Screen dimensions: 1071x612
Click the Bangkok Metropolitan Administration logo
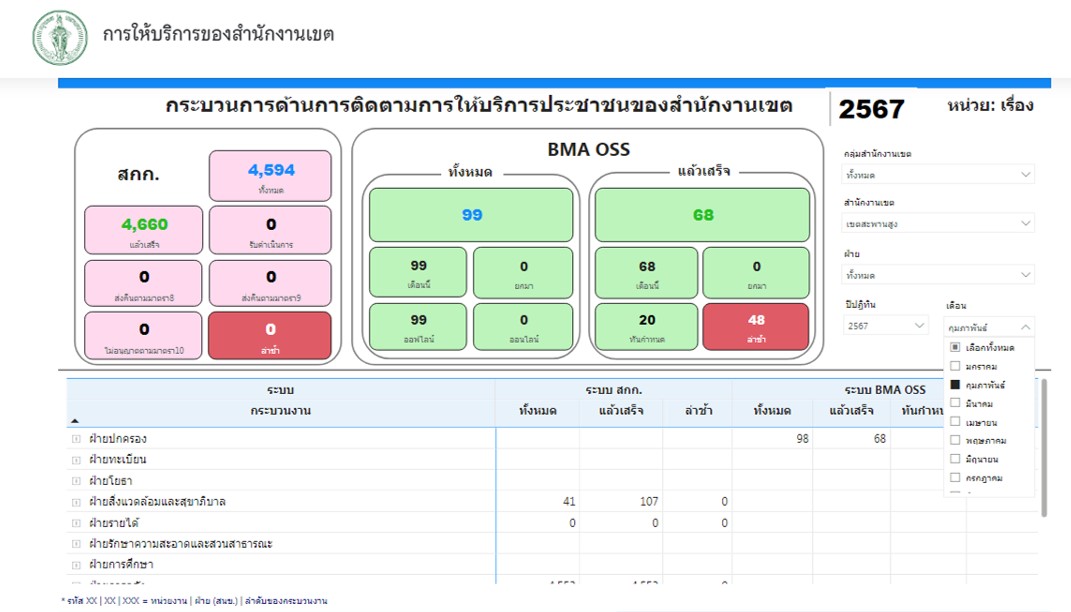coord(60,38)
